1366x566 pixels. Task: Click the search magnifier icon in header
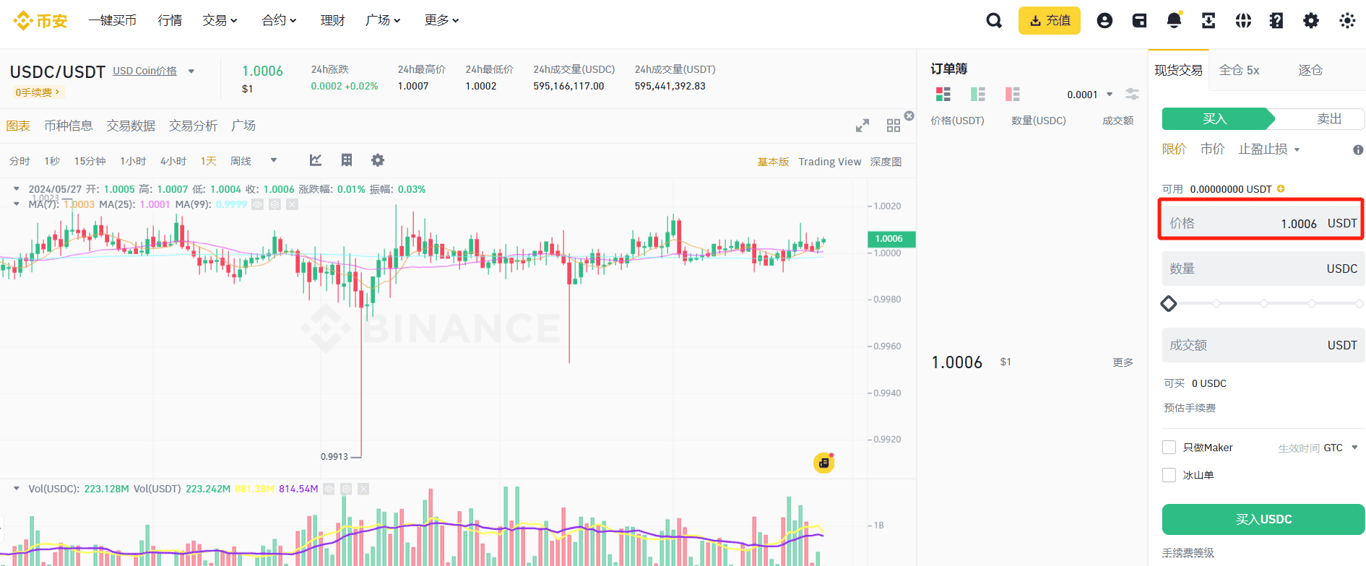[994, 20]
